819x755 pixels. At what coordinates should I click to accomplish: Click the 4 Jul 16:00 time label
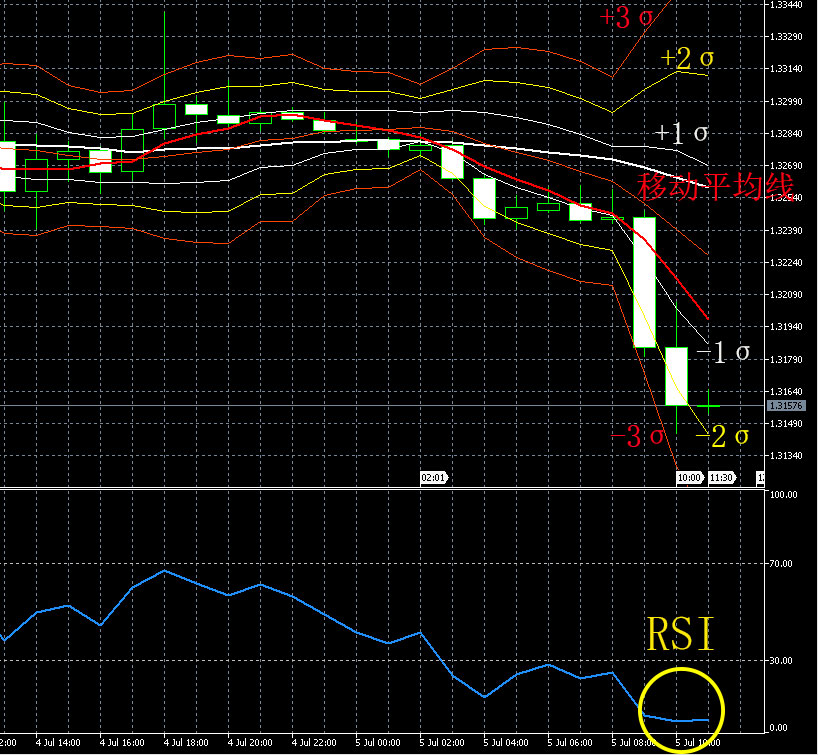[122, 742]
